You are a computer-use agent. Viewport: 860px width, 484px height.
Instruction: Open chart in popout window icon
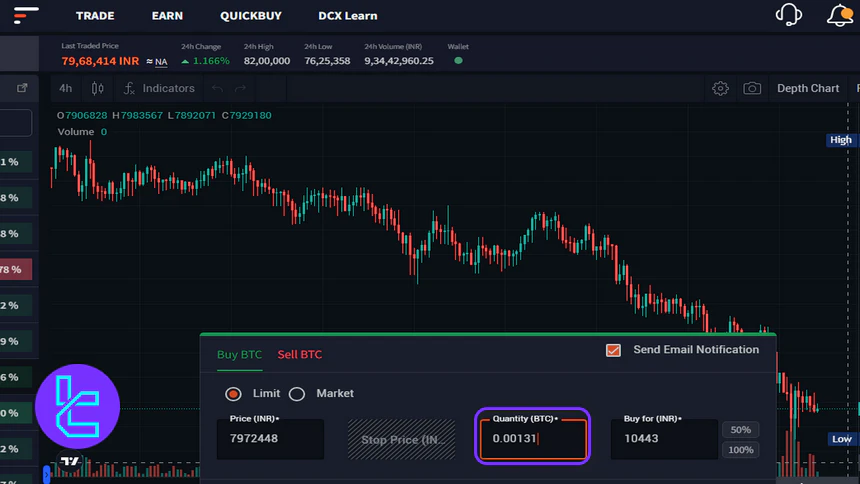pyautogui.click(x=22, y=88)
